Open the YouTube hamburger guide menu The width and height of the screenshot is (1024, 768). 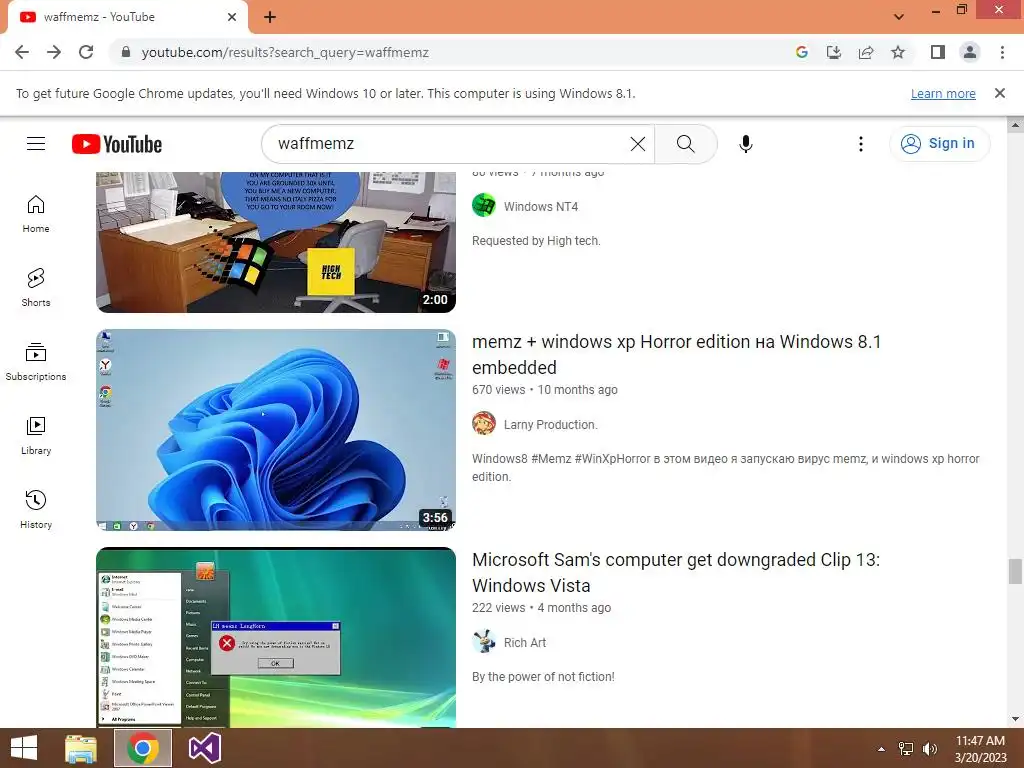(x=36, y=144)
